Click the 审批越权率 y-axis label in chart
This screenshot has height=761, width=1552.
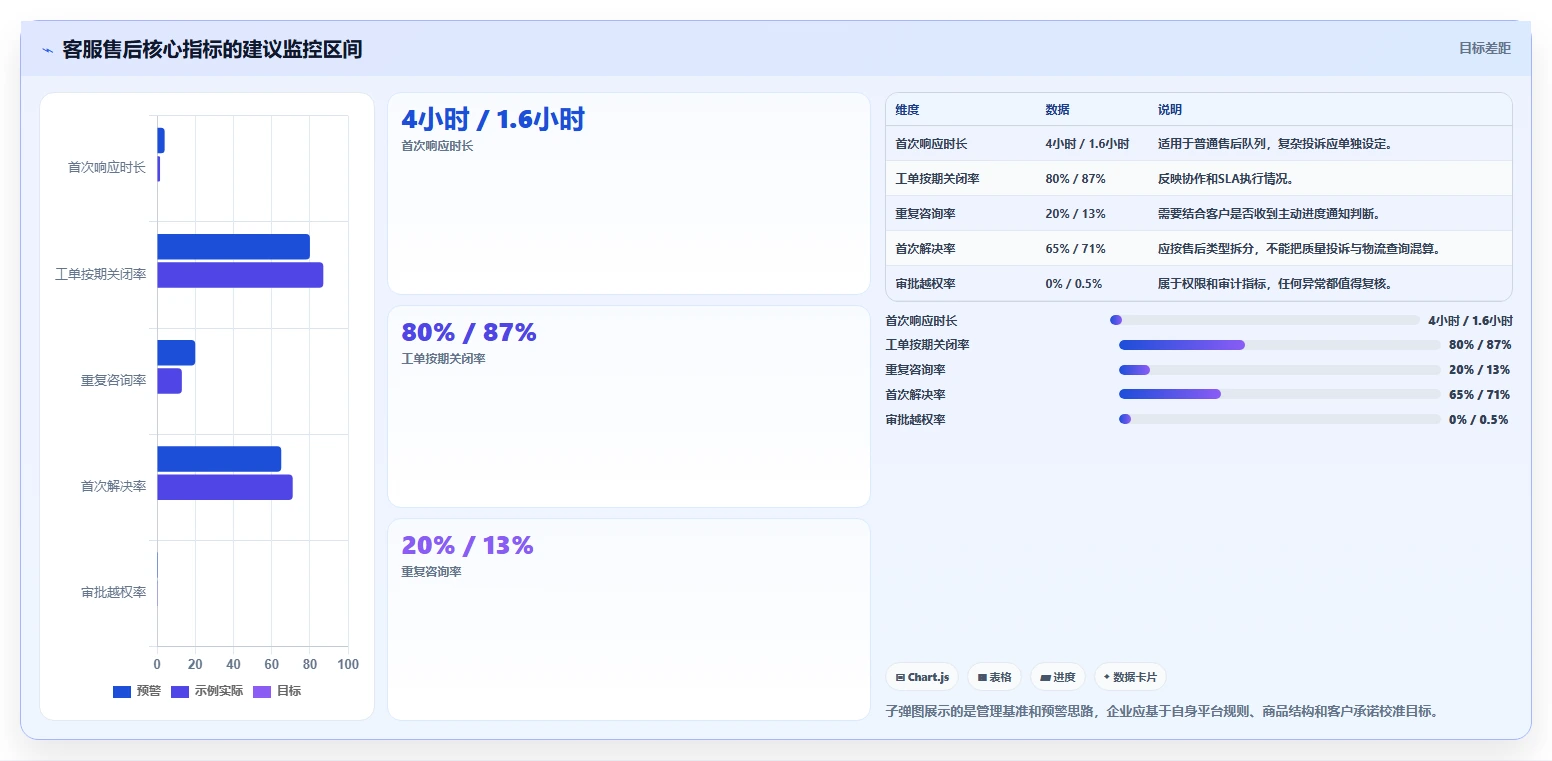tap(113, 592)
